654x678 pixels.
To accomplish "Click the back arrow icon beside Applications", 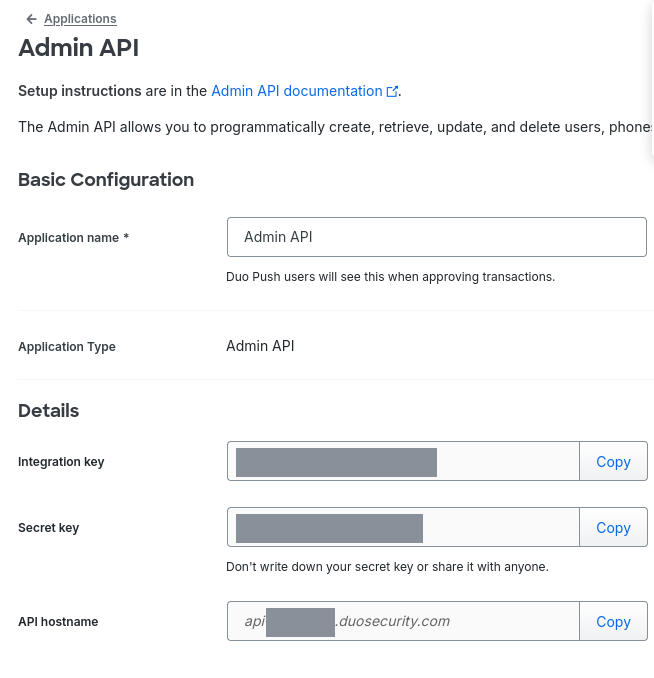I will pyautogui.click(x=31, y=19).
